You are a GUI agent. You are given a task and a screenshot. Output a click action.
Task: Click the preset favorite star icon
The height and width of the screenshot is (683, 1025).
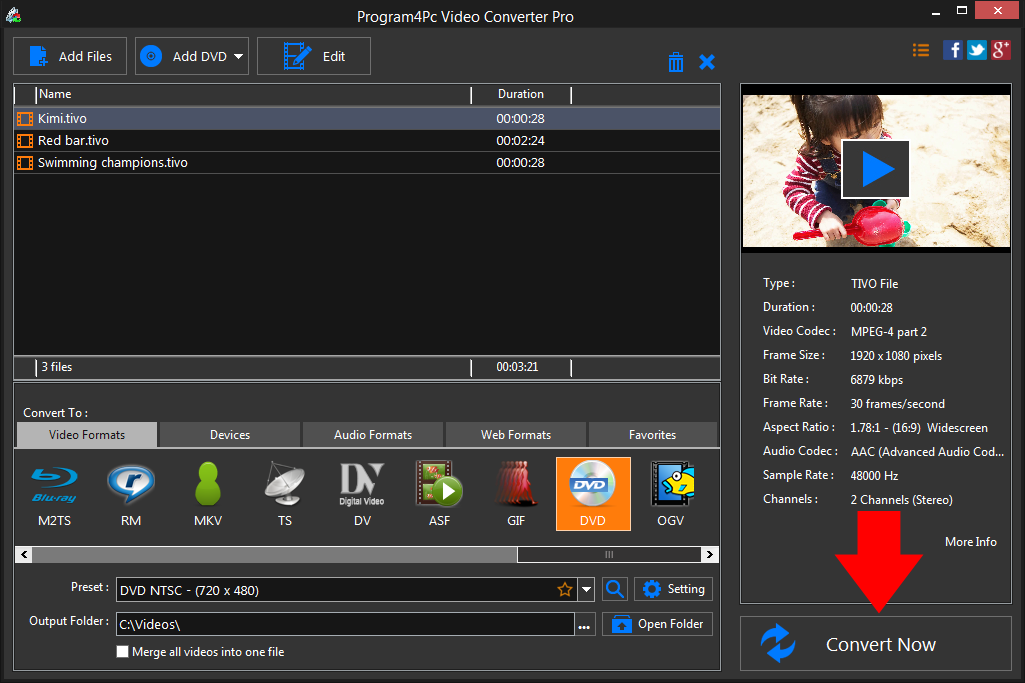point(565,590)
